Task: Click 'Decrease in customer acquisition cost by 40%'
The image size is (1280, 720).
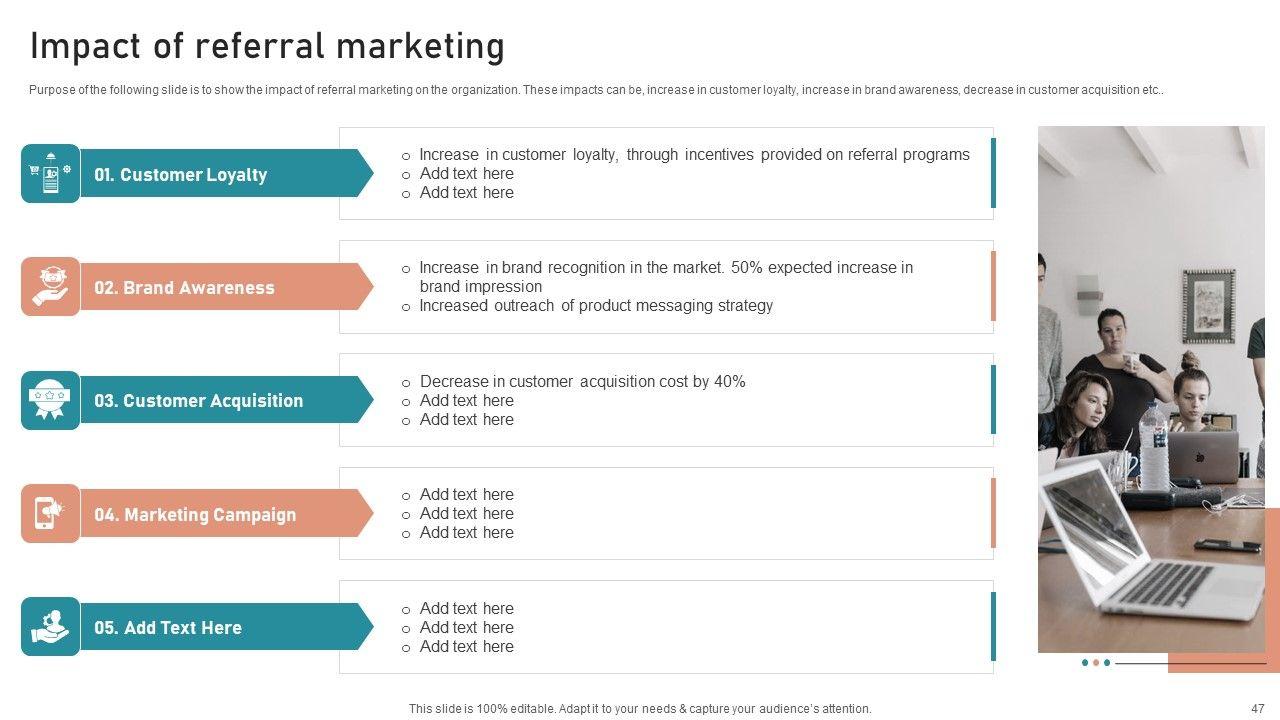Action: [x=582, y=382]
